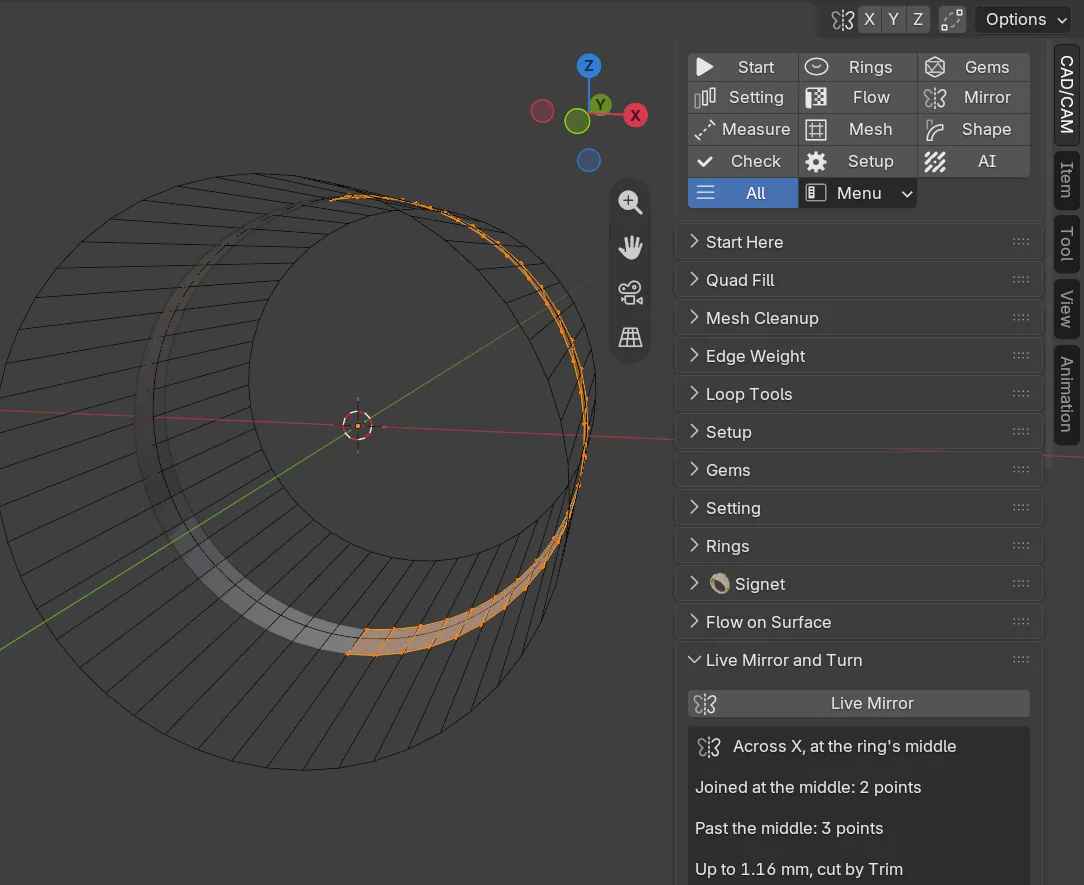1084x885 pixels.
Task: Toggle auto merge vertices icon
Action: pyautogui.click(x=952, y=19)
